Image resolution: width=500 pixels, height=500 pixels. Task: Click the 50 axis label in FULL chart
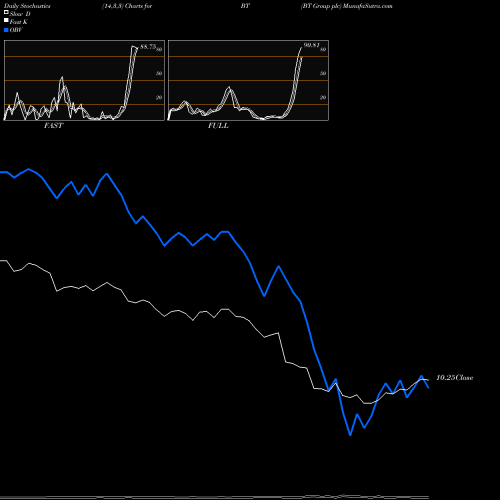(323, 73)
